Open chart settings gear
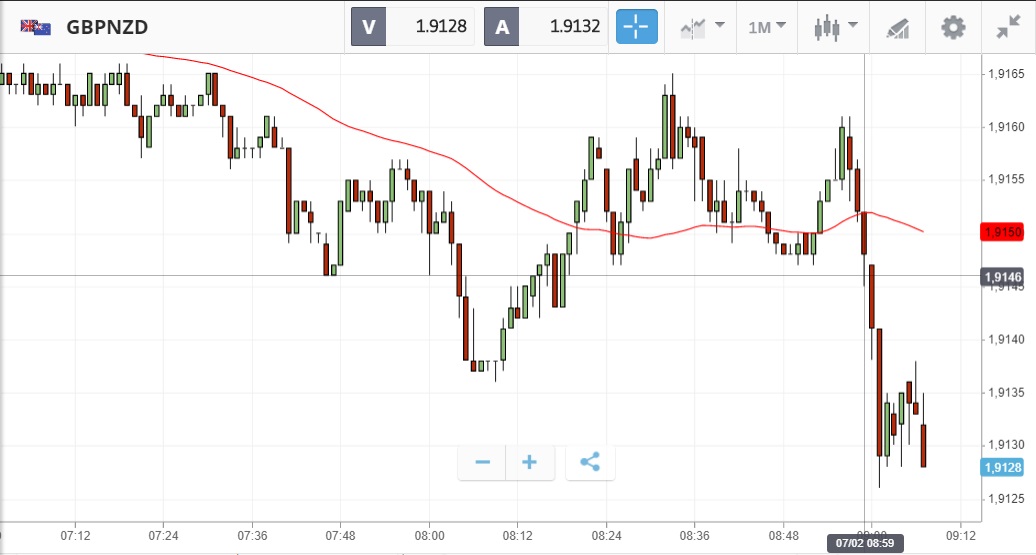This screenshot has width=1036, height=555. point(953,27)
